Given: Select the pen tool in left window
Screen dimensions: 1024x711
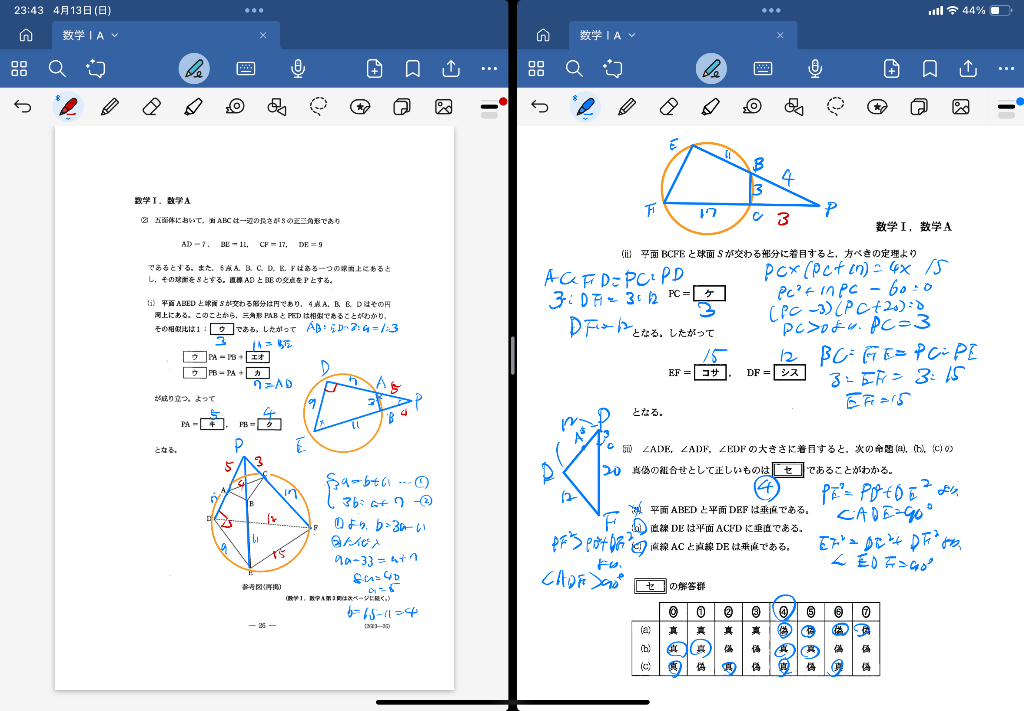Looking at the screenshot, I should click(67, 106).
